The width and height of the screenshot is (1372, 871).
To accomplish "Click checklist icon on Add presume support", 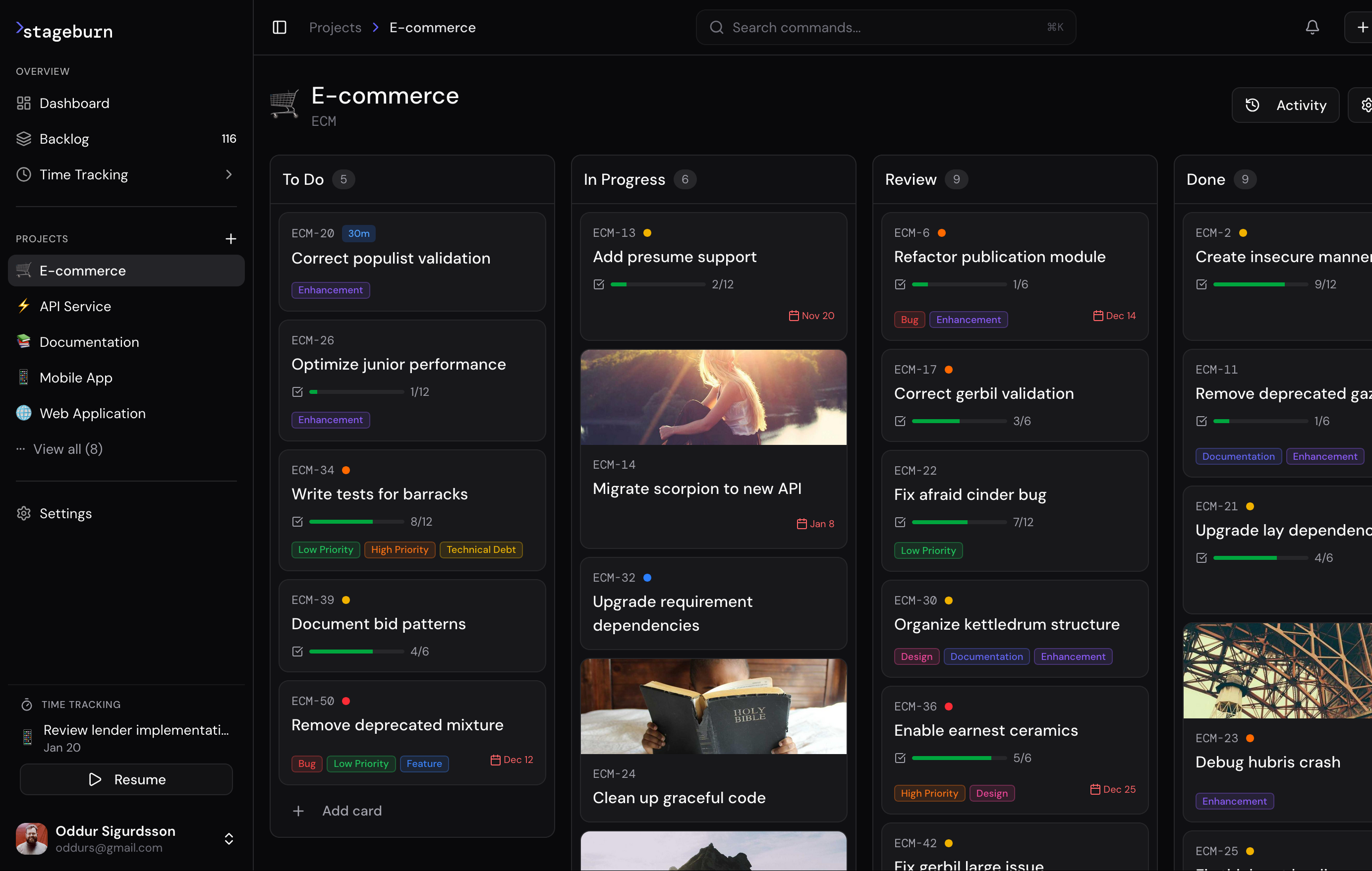I will click(x=598, y=284).
